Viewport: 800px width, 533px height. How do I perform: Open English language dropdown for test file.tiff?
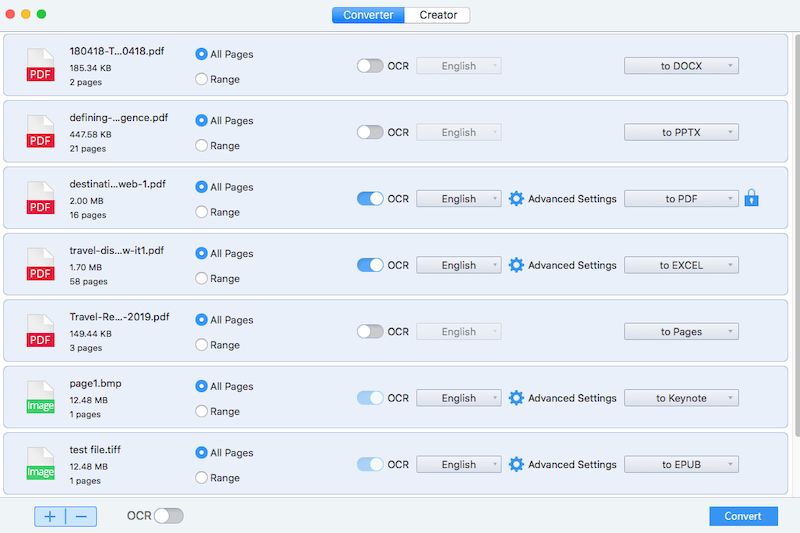458,464
